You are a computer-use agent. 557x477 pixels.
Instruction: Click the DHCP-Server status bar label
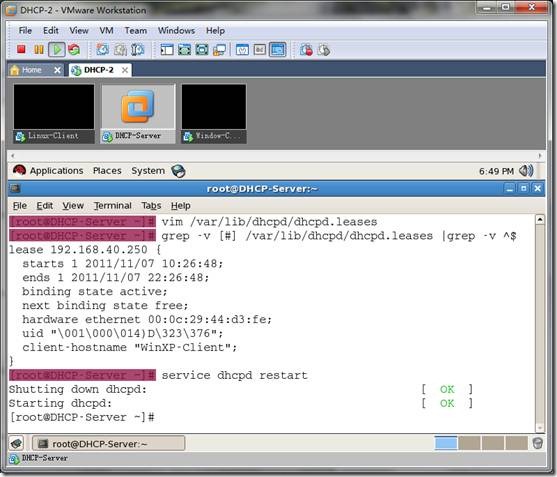[x=45, y=458]
